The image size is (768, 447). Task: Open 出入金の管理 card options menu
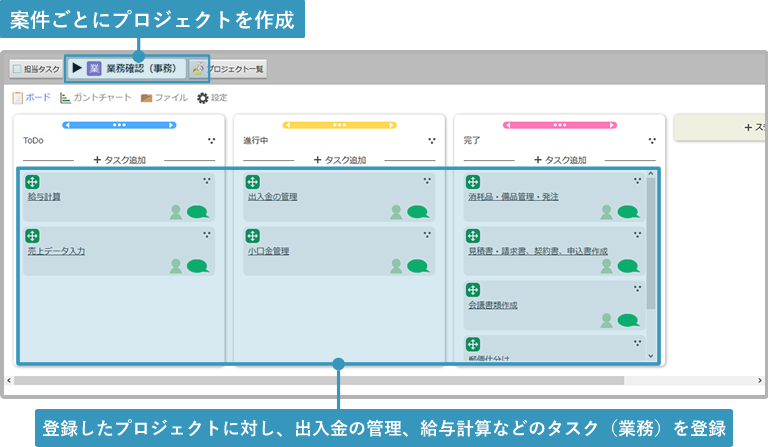point(427,181)
